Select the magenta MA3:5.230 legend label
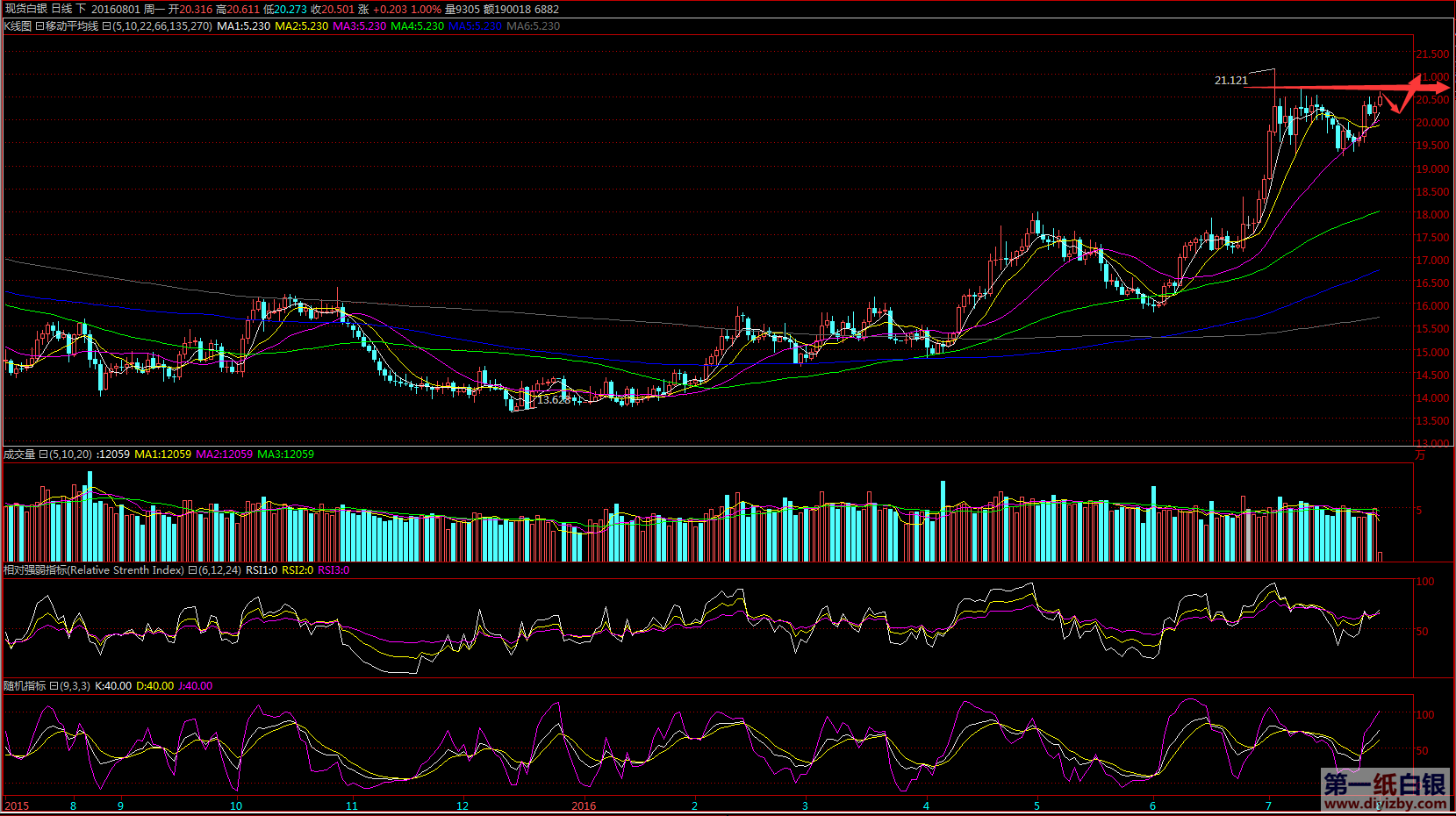This screenshot has height=816, width=1456. coord(359,26)
